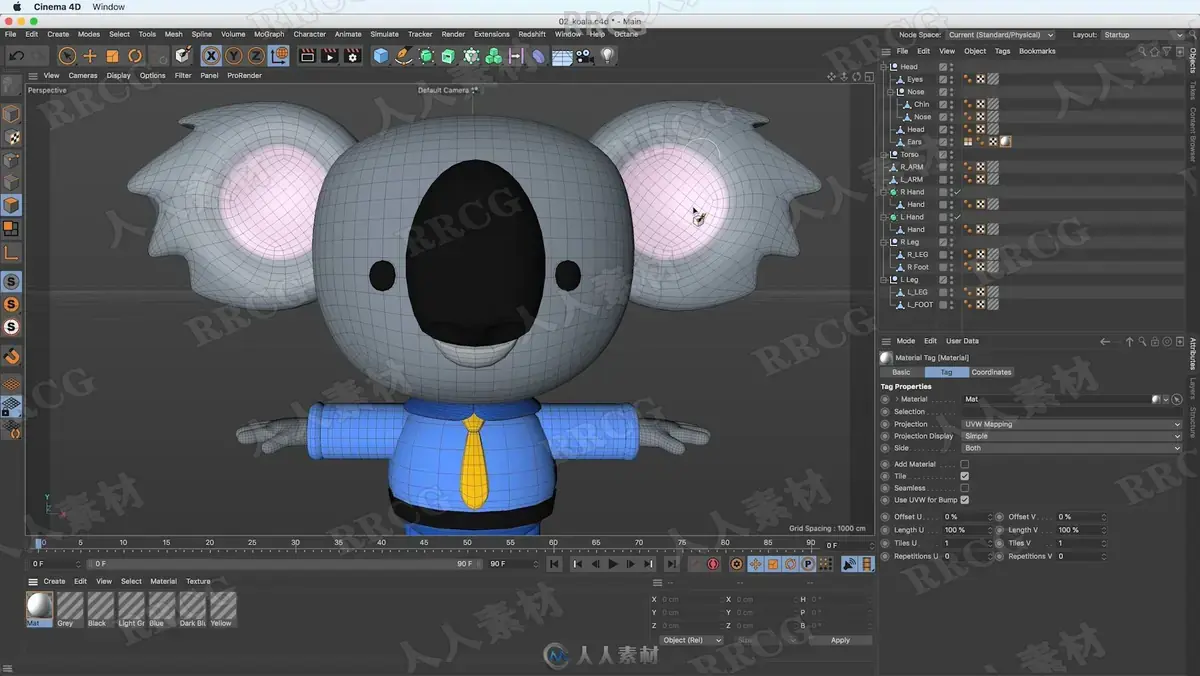Select the Live Selection tool
The height and width of the screenshot is (676, 1200).
tap(67, 56)
